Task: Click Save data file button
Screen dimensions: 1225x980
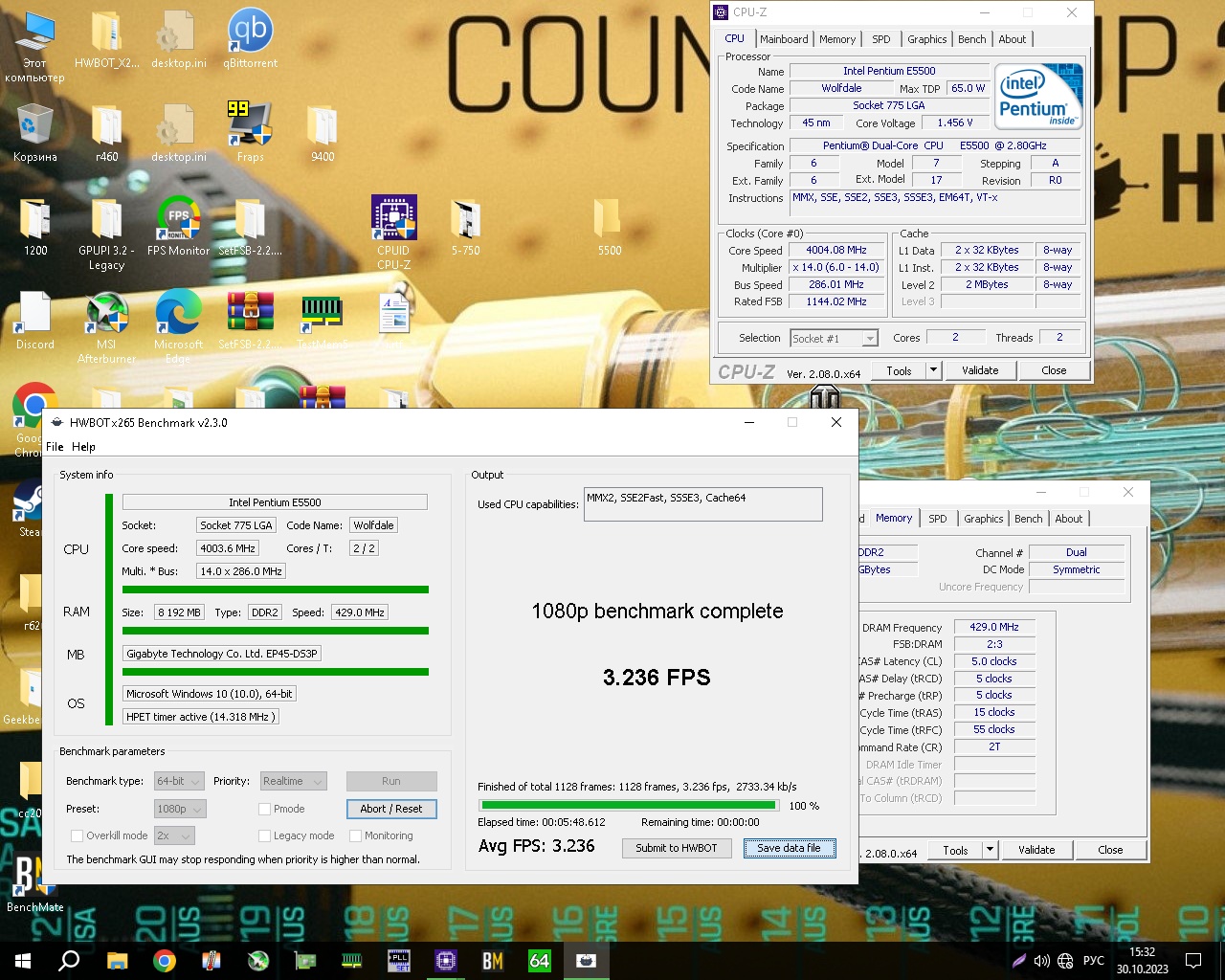Action: [x=789, y=848]
